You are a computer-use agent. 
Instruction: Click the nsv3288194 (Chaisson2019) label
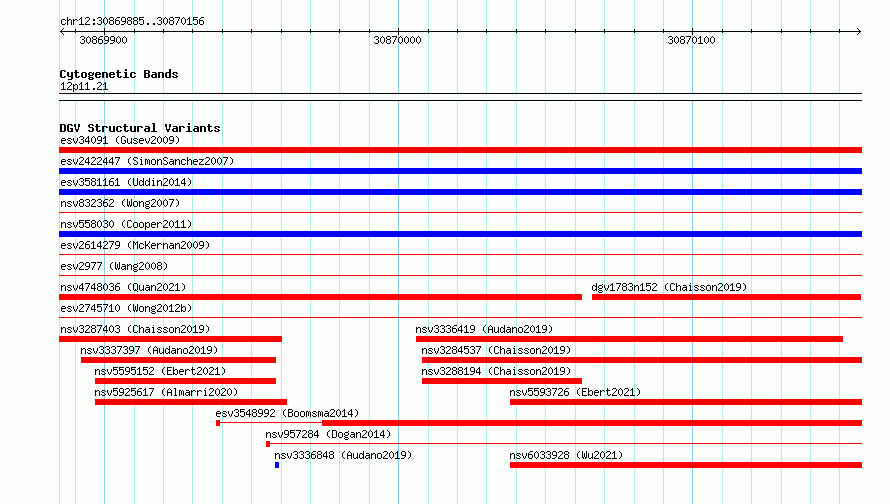(x=496, y=371)
